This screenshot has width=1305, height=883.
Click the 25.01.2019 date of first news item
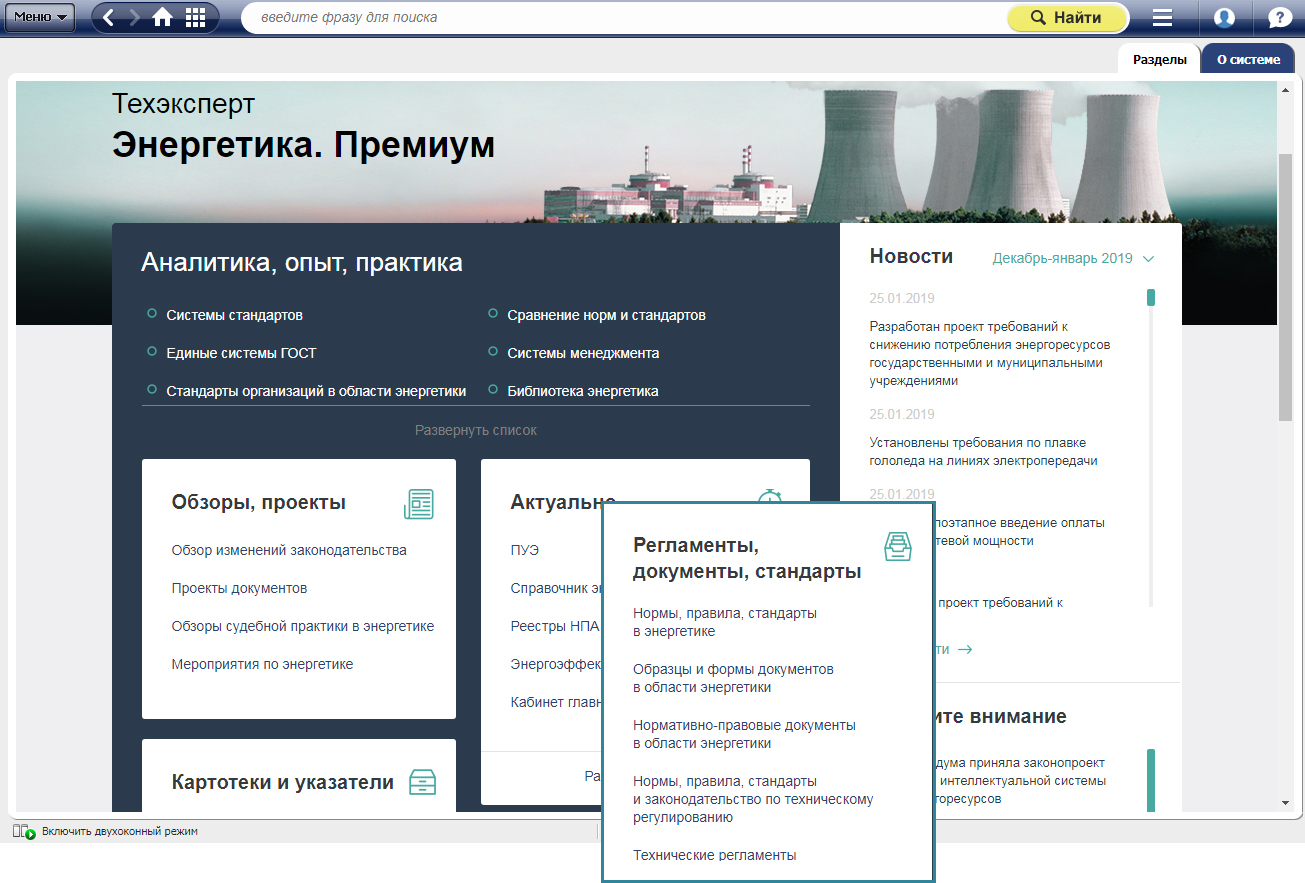point(902,298)
